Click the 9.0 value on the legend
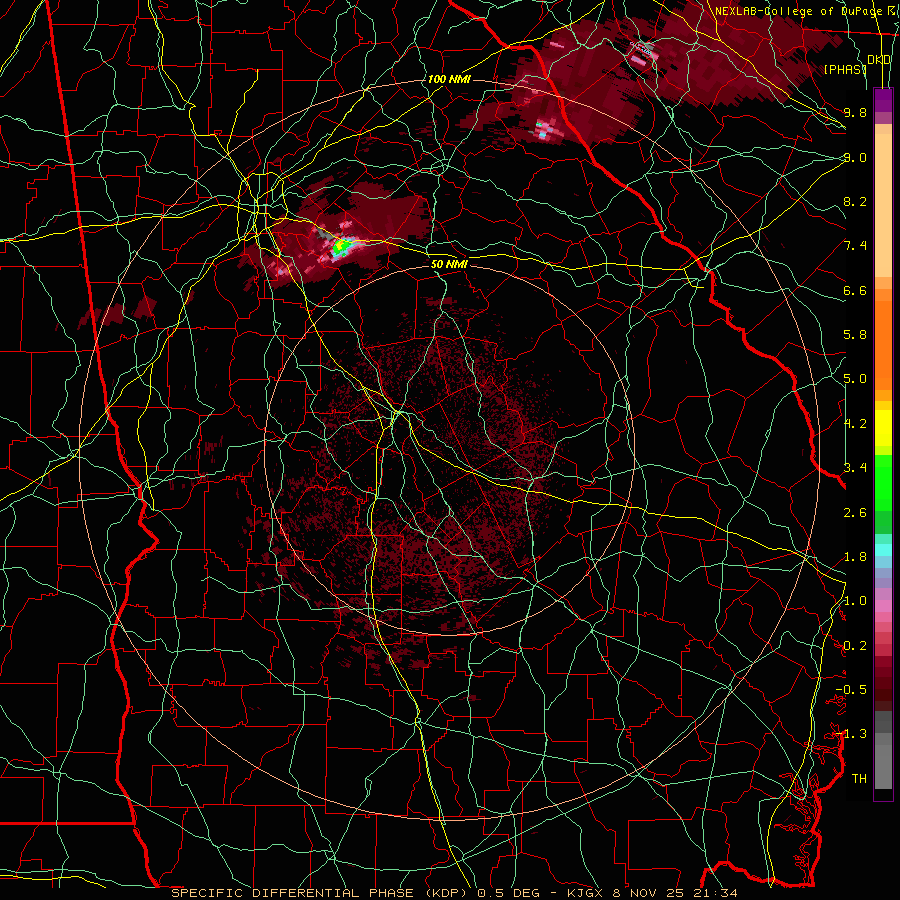The image size is (900, 900). click(855, 157)
